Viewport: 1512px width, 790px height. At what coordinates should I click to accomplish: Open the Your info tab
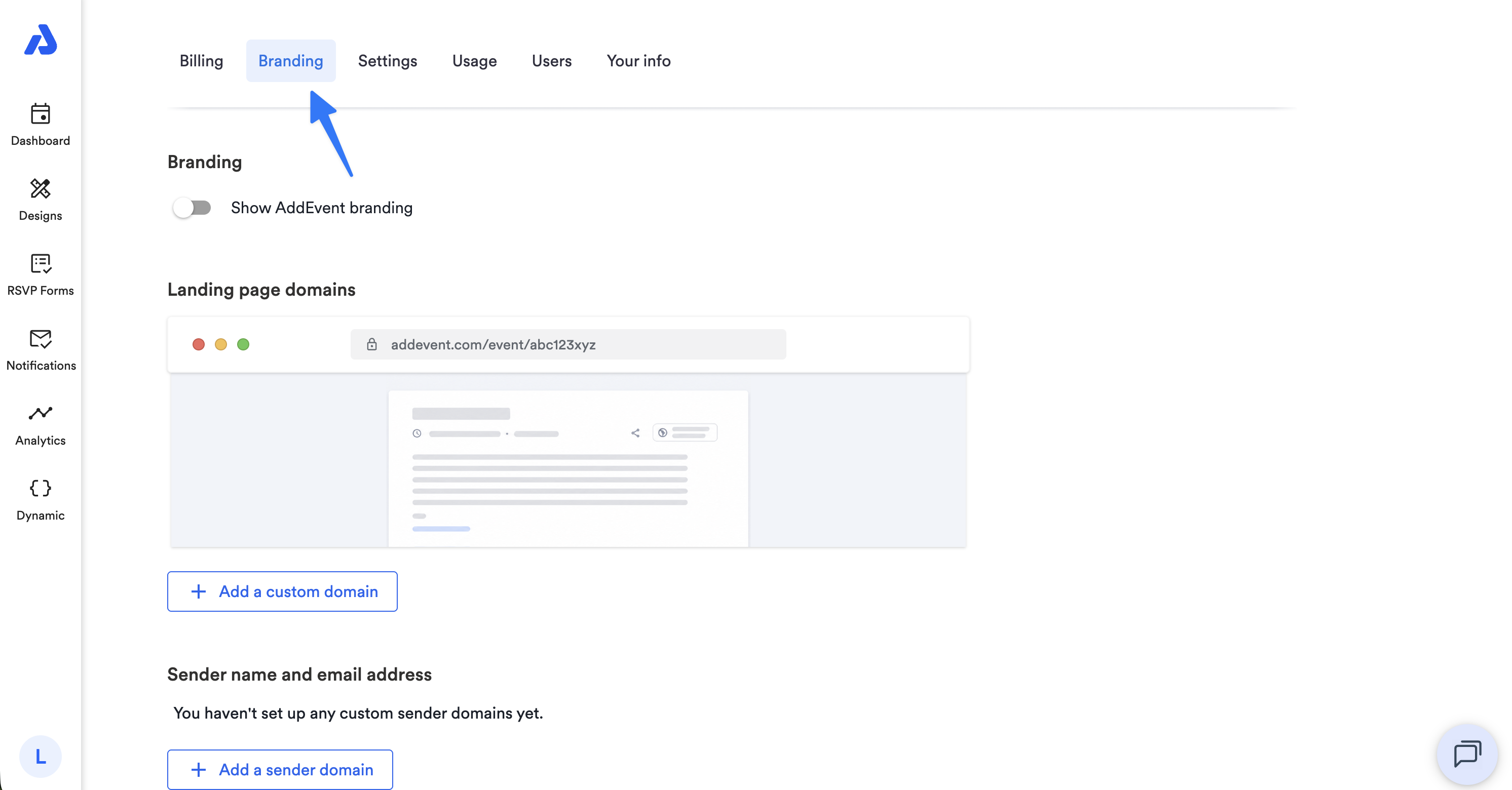click(x=638, y=61)
